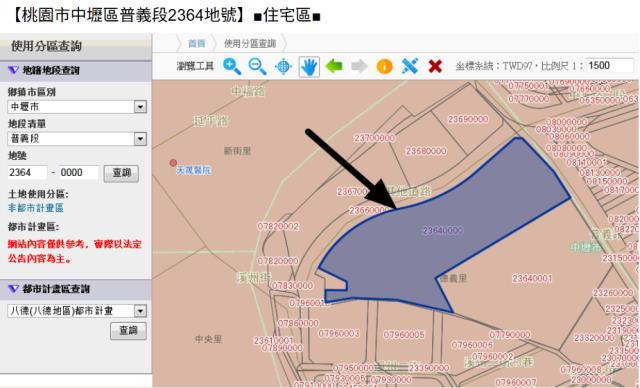Click the 延平路 road label
This screenshot has height=388, width=640.
(211, 121)
